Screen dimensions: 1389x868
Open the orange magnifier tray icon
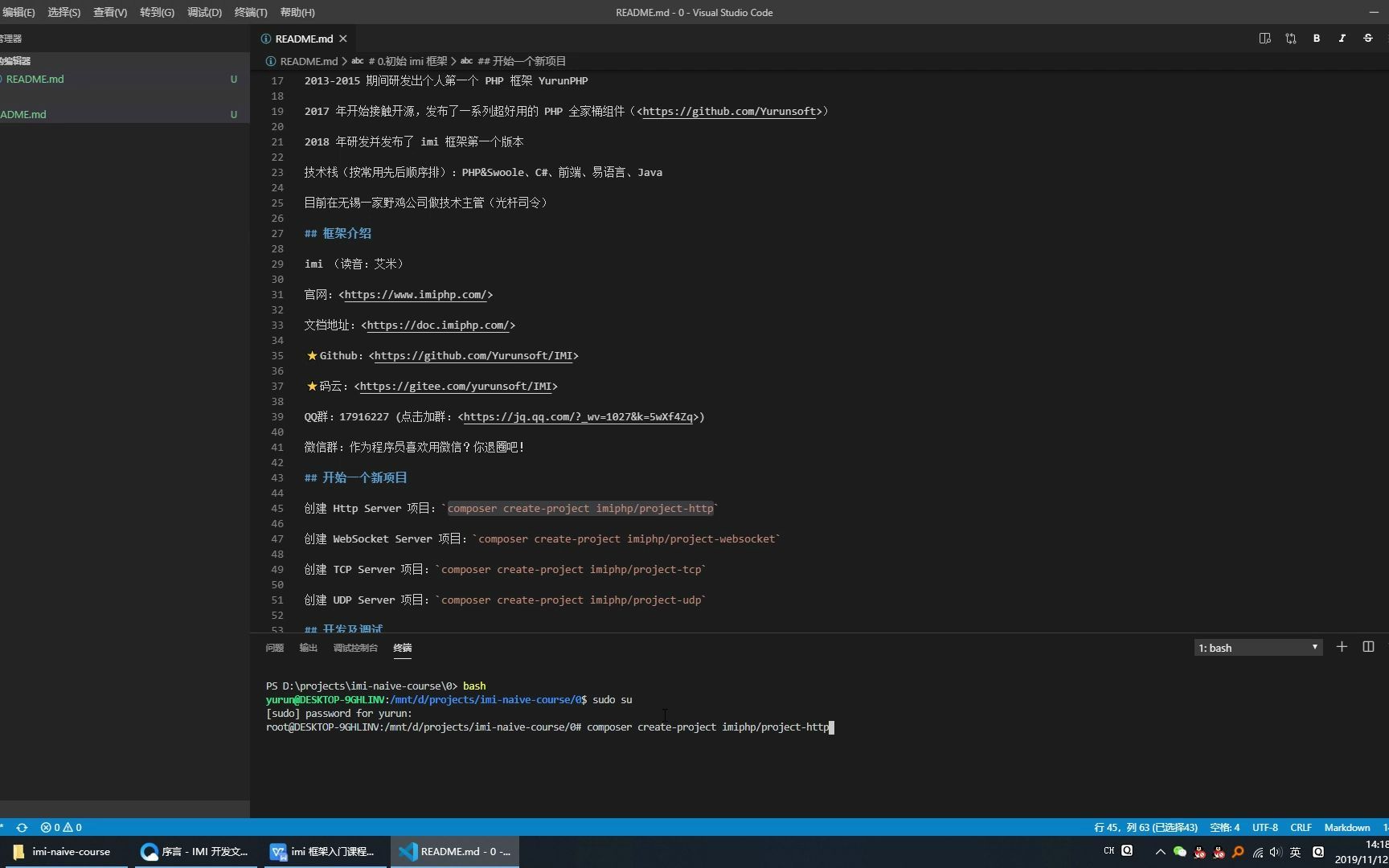coord(1238,852)
